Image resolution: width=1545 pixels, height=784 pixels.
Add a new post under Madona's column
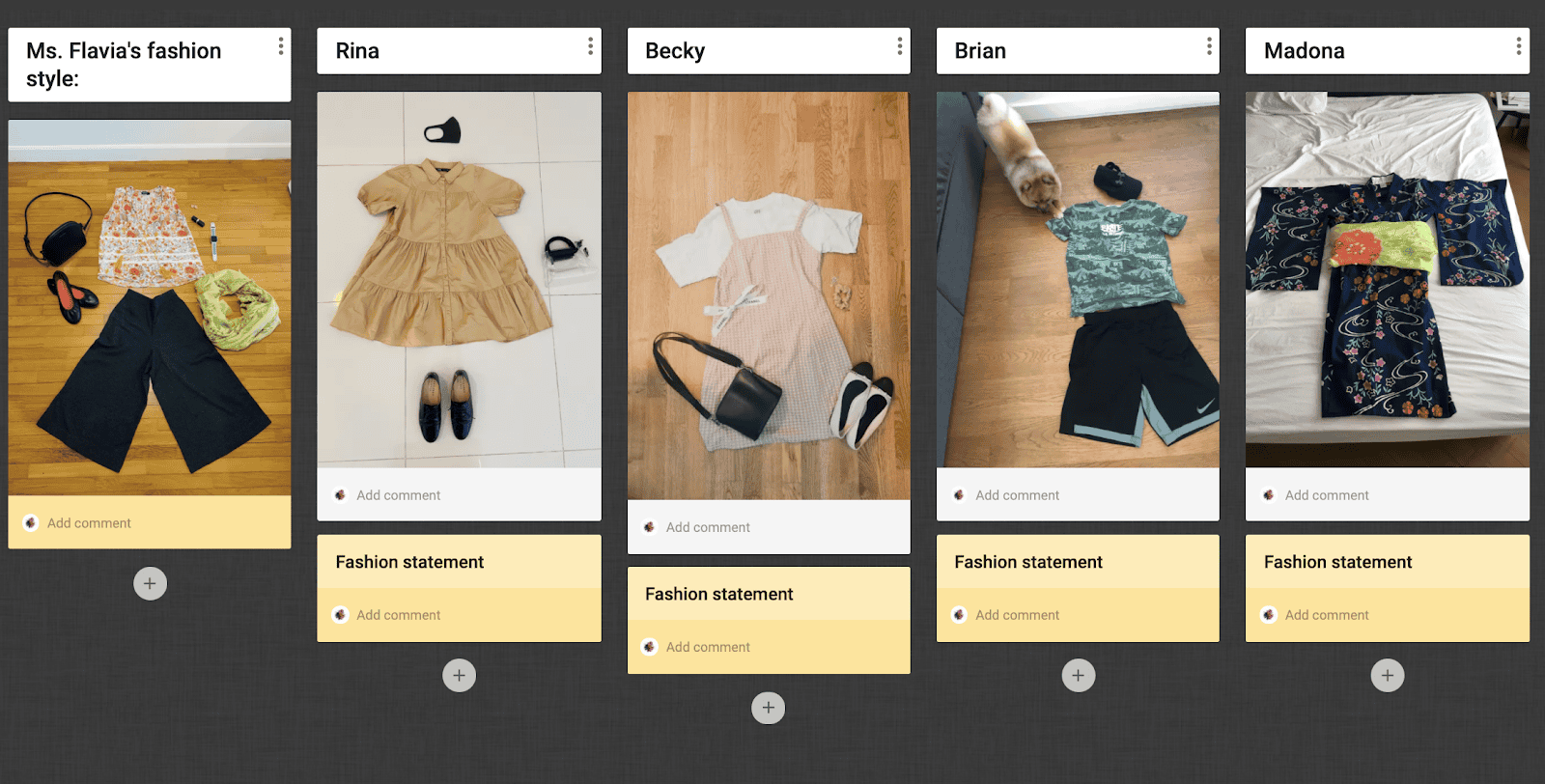point(1387,675)
